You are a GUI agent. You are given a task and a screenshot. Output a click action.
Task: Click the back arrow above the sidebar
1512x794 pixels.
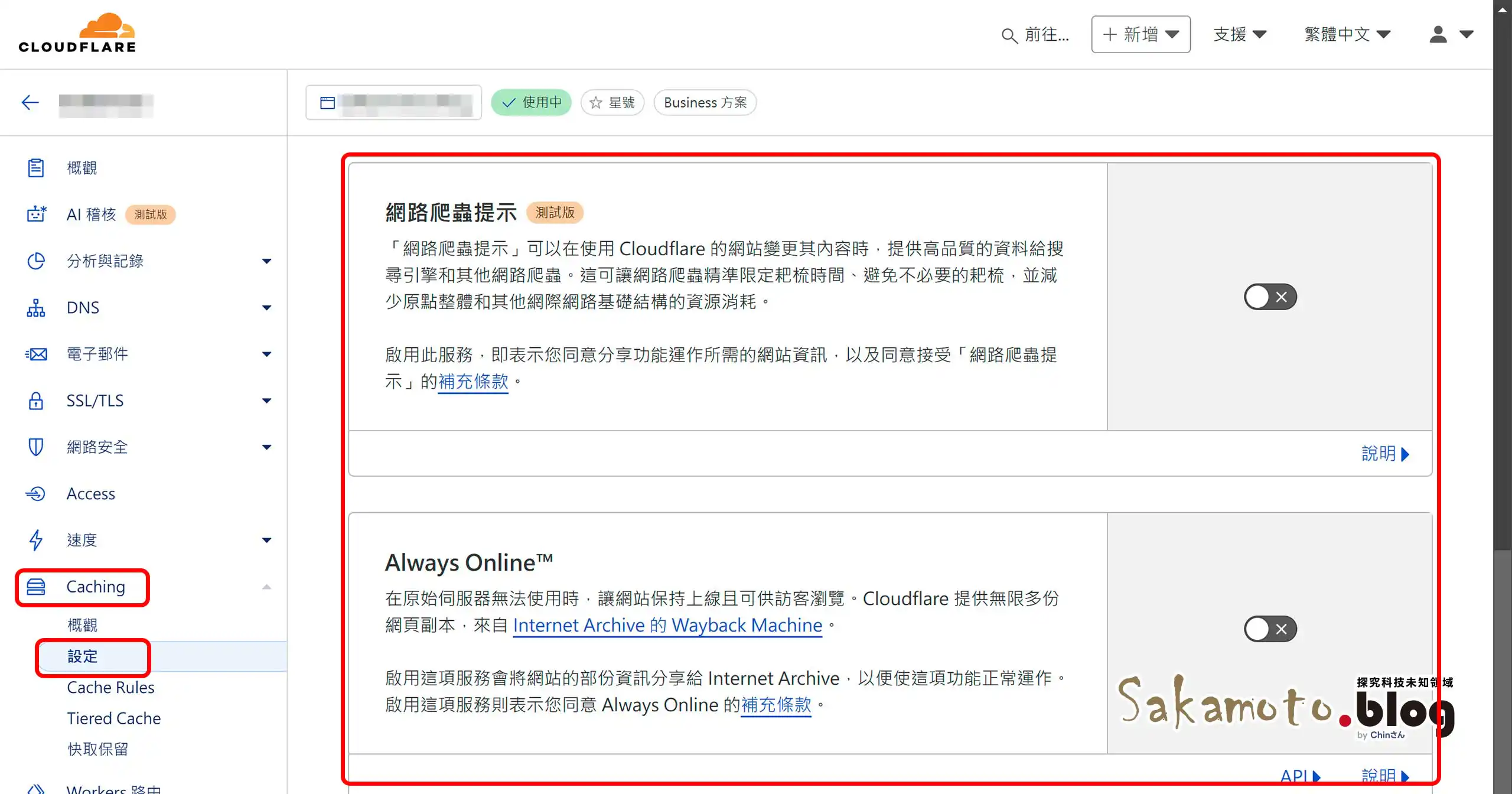[x=30, y=102]
